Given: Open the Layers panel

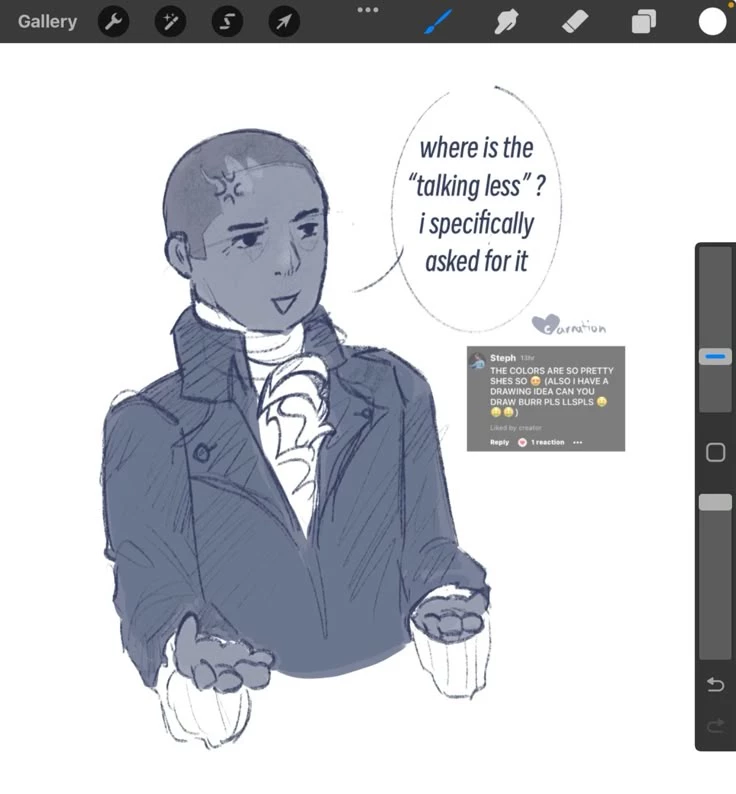Looking at the screenshot, I should [x=643, y=22].
